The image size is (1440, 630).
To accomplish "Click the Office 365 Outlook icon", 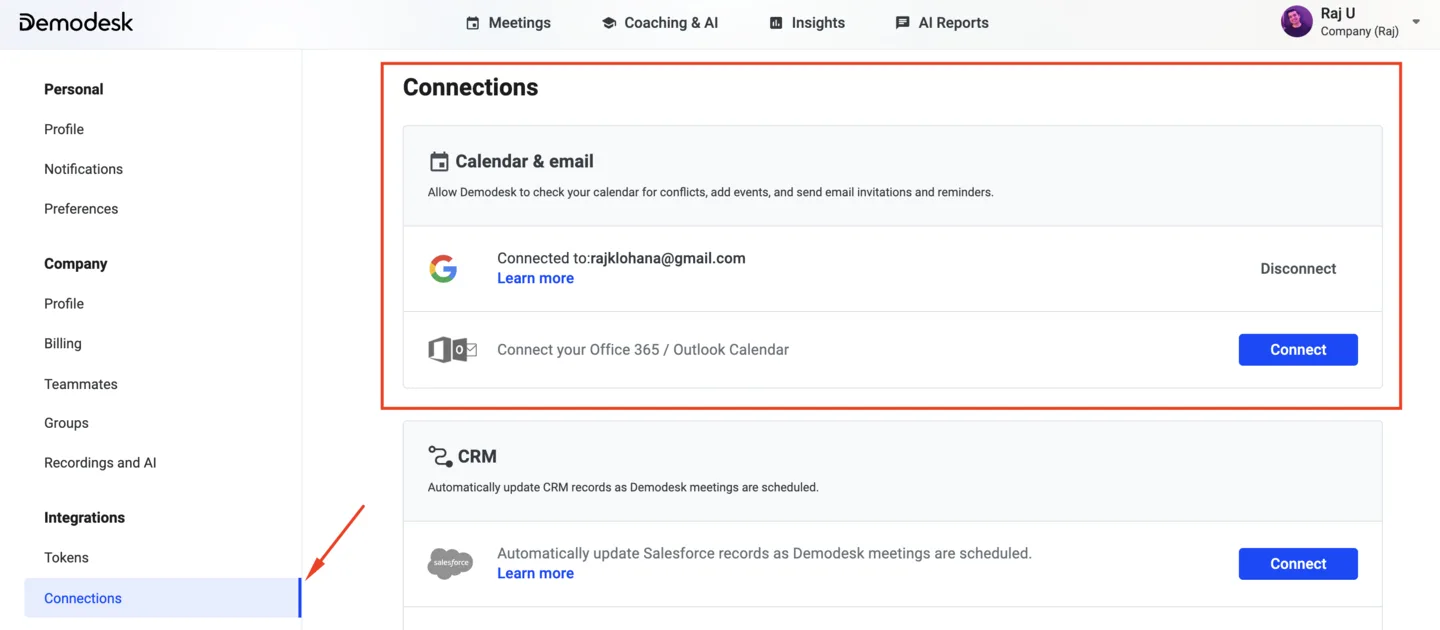I will pos(453,350).
